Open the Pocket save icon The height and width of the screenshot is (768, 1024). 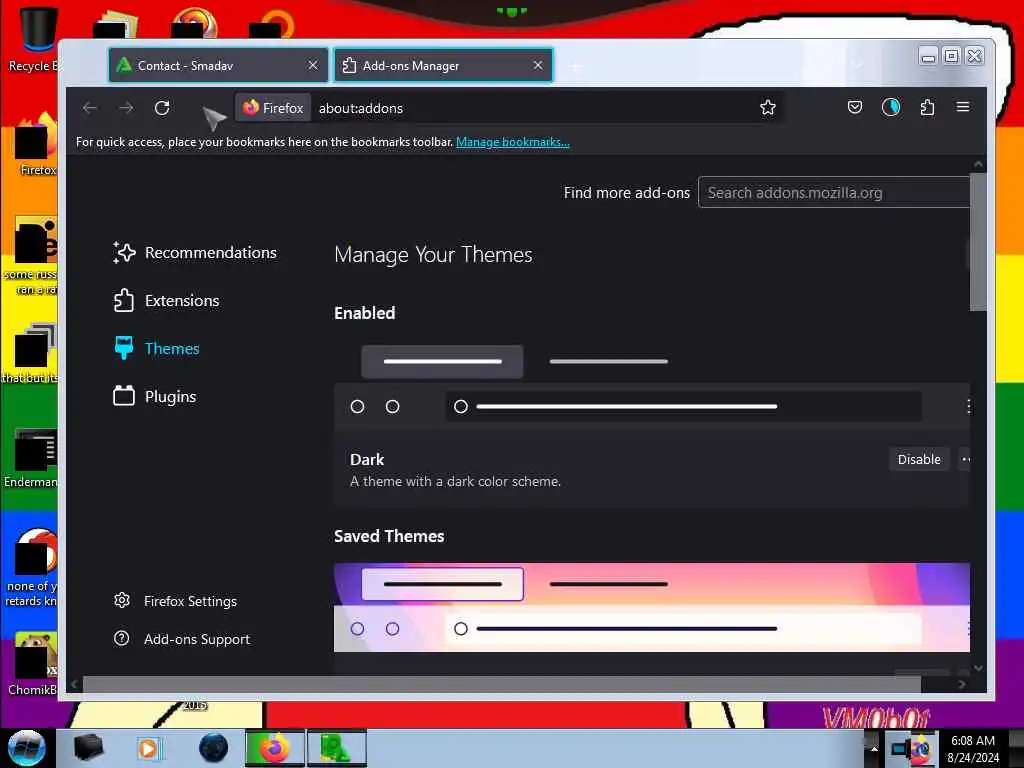tap(855, 107)
